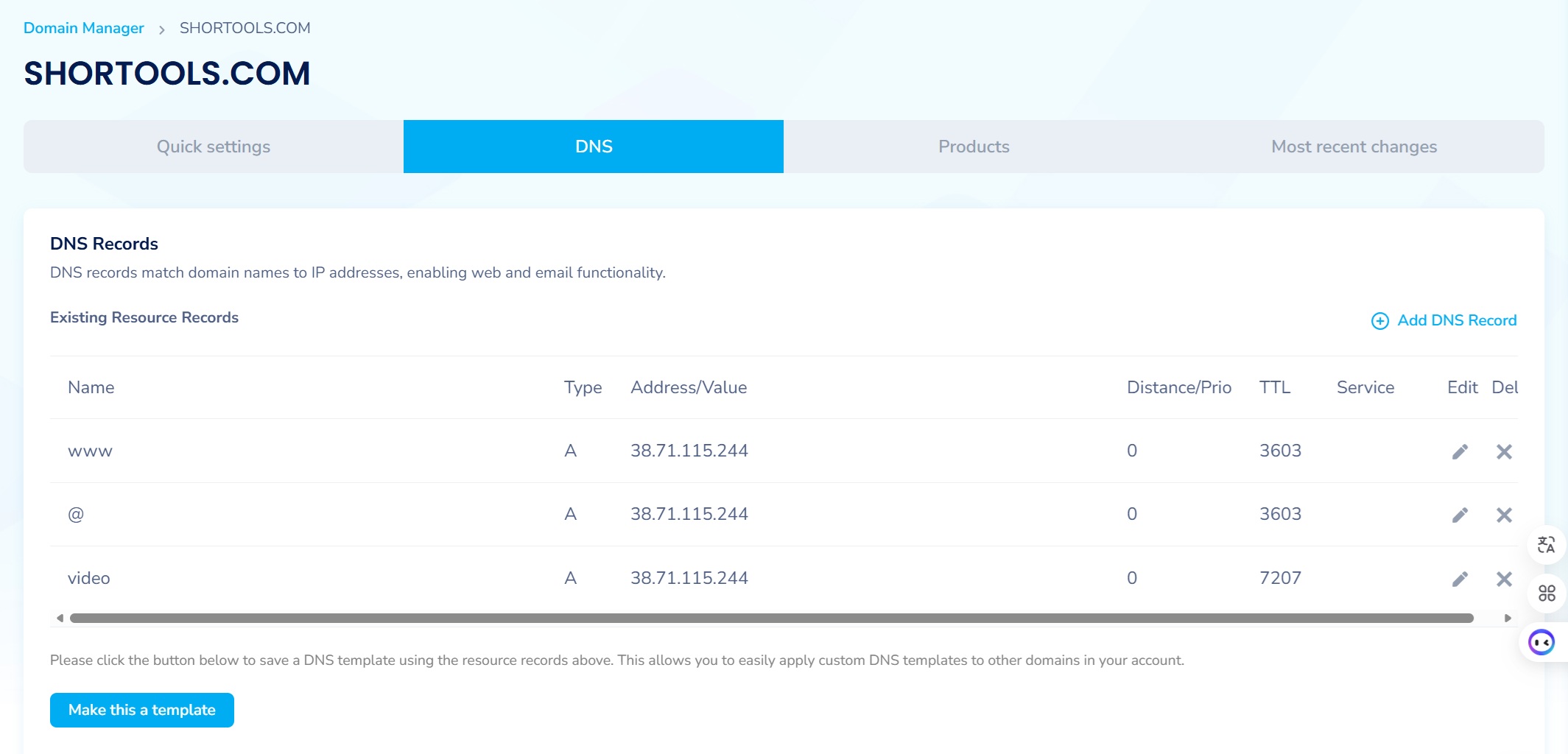Click Make this a template button

(142, 710)
